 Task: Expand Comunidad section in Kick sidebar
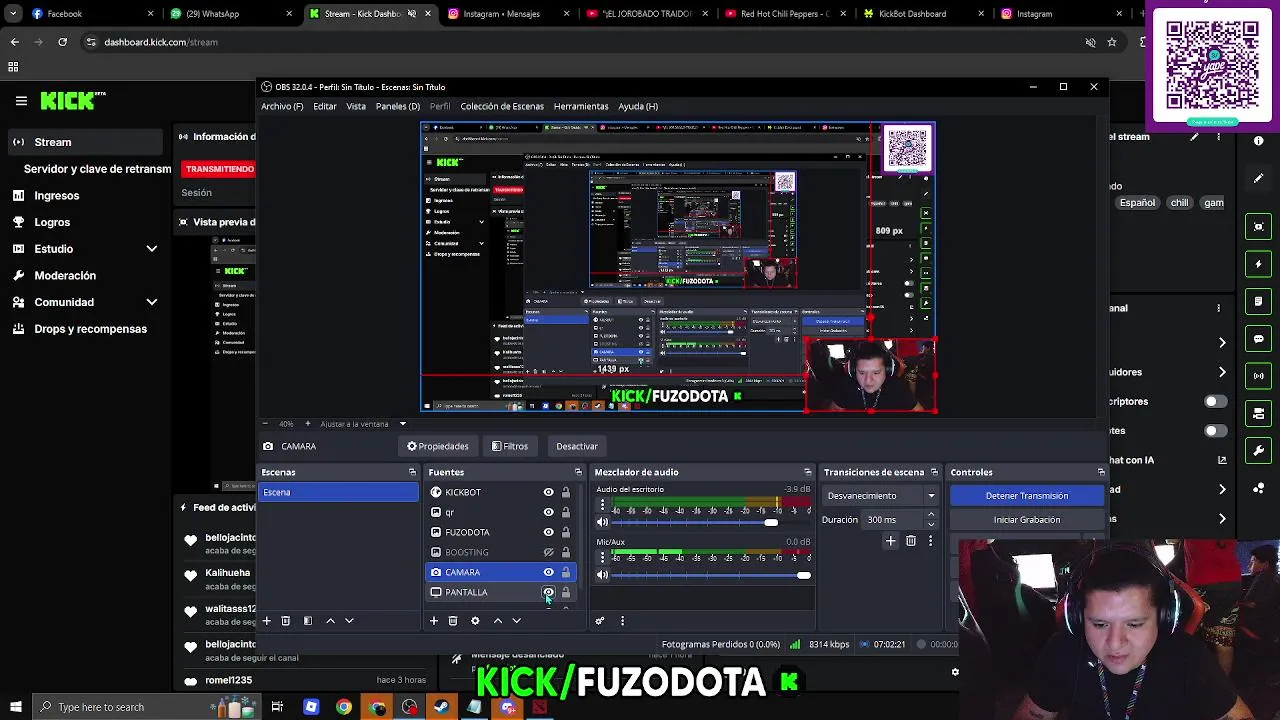click(152, 302)
